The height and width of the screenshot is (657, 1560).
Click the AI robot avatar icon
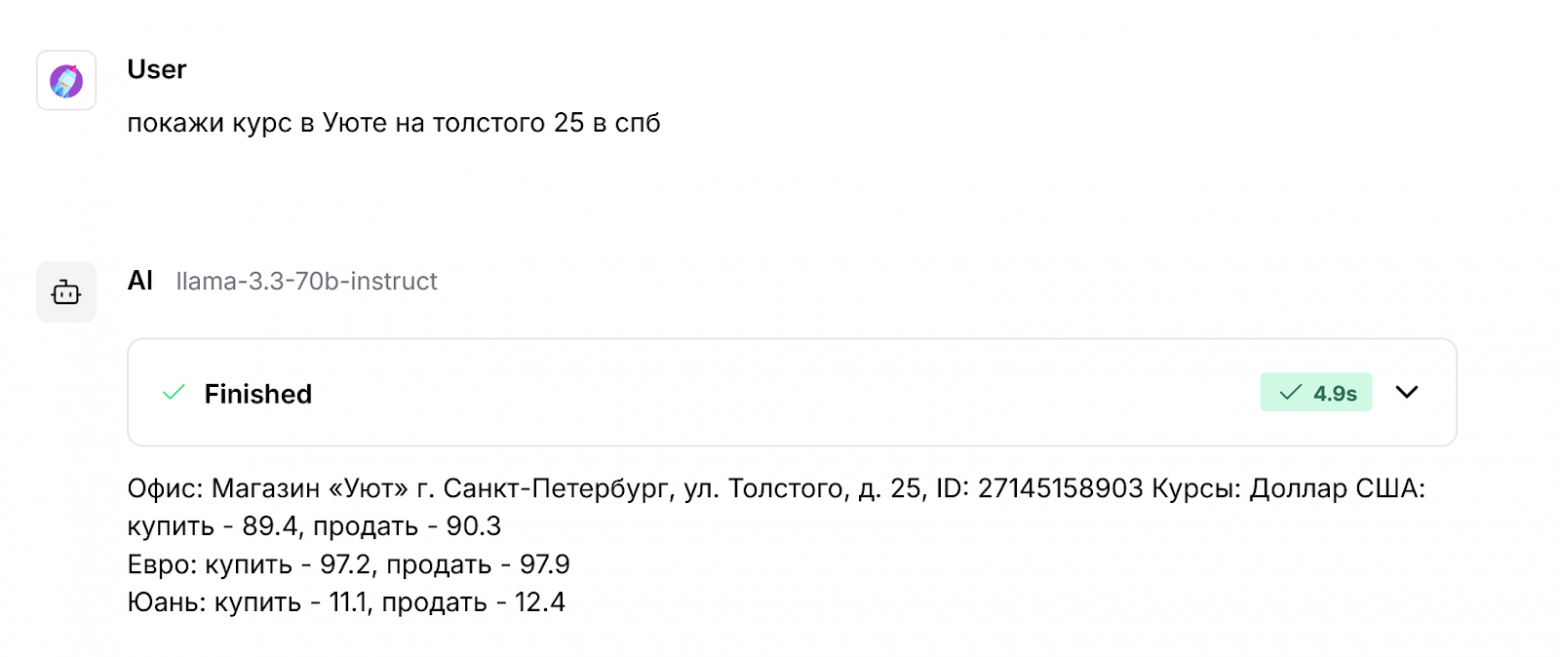coord(66,292)
